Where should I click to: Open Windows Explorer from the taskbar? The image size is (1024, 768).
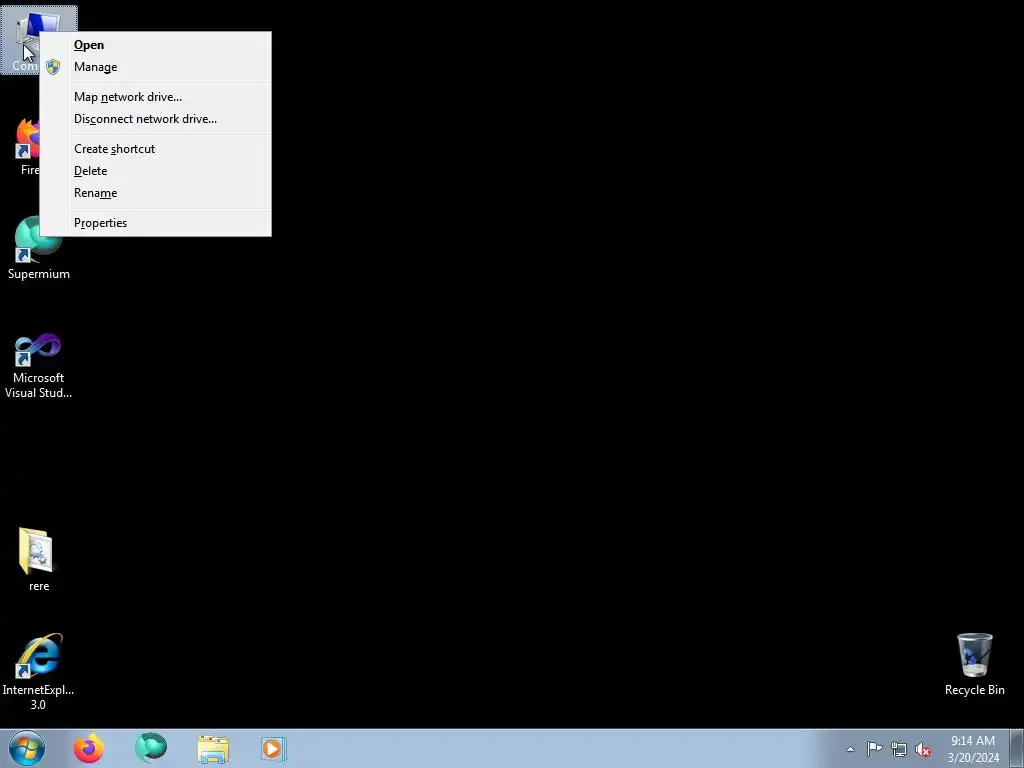(213, 749)
